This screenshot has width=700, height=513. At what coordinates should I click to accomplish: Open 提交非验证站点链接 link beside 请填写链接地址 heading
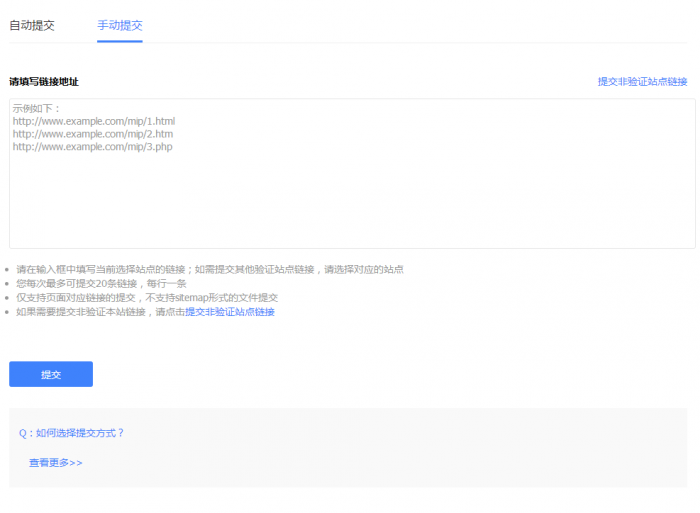coord(642,81)
